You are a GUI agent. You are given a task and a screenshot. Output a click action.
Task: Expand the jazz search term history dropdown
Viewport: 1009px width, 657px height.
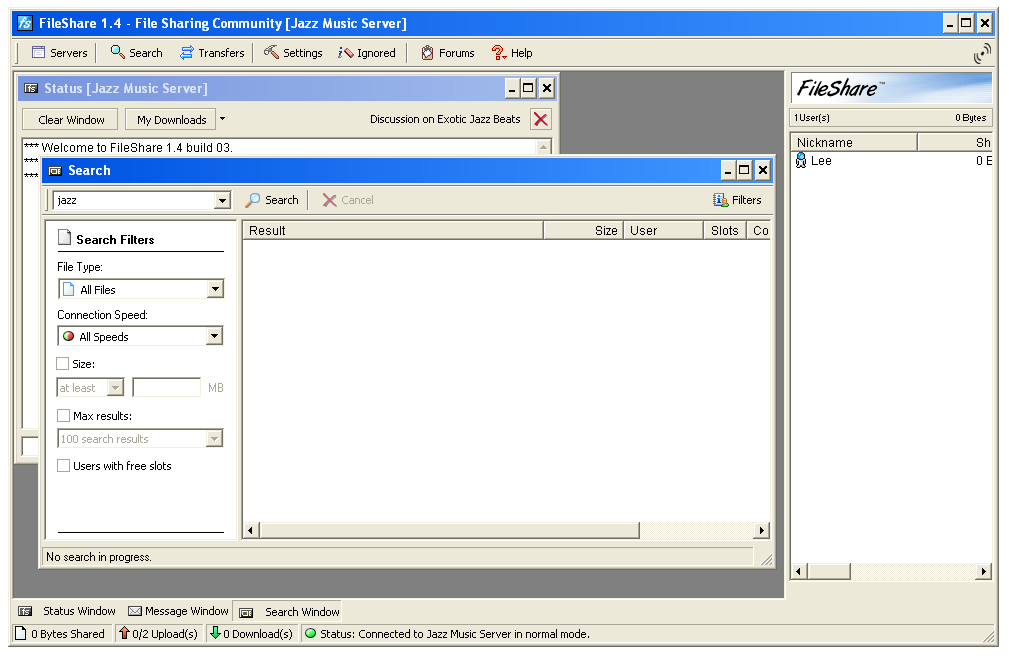pyautogui.click(x=222, y=201)
